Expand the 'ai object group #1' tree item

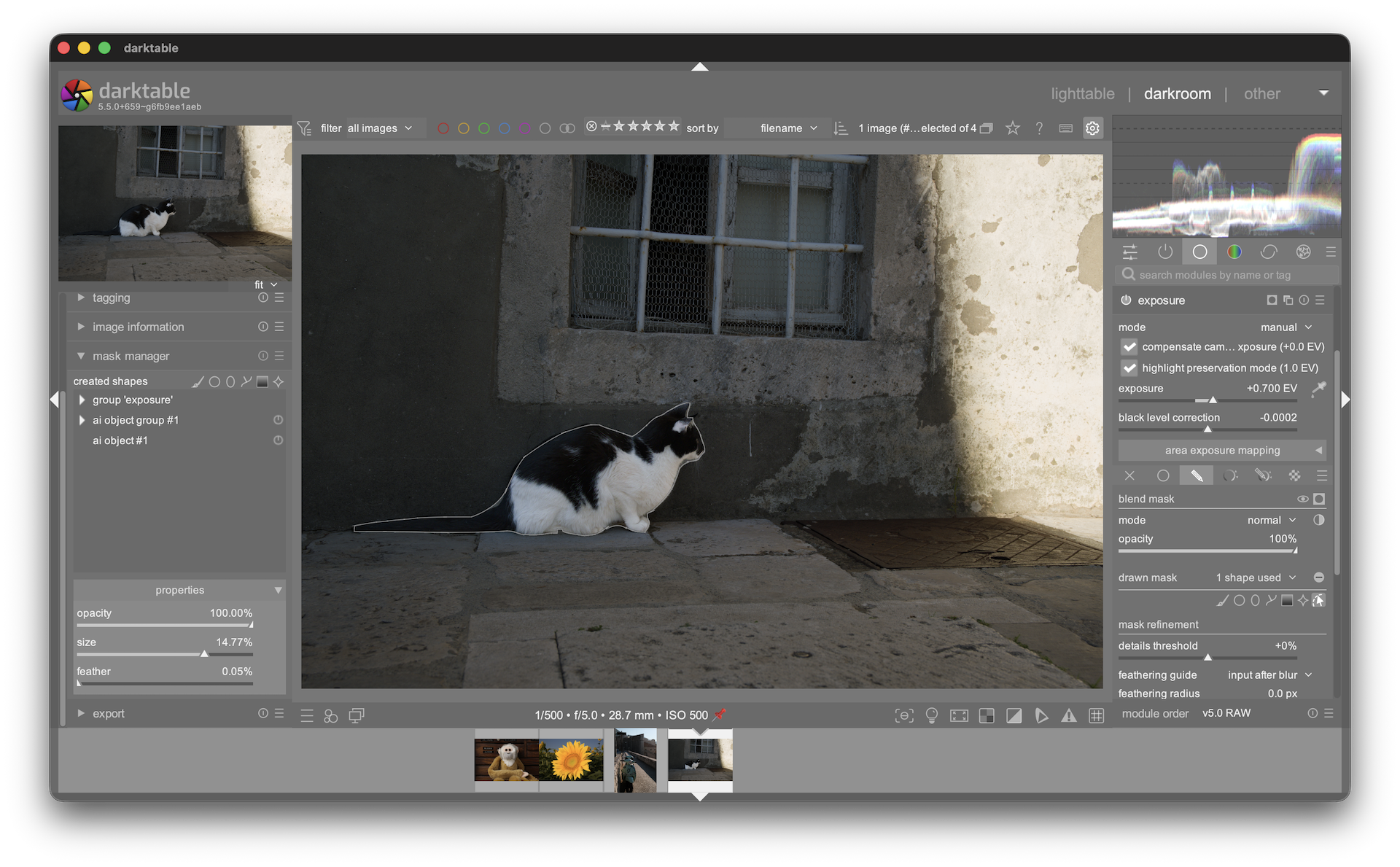tap(82, 421)
